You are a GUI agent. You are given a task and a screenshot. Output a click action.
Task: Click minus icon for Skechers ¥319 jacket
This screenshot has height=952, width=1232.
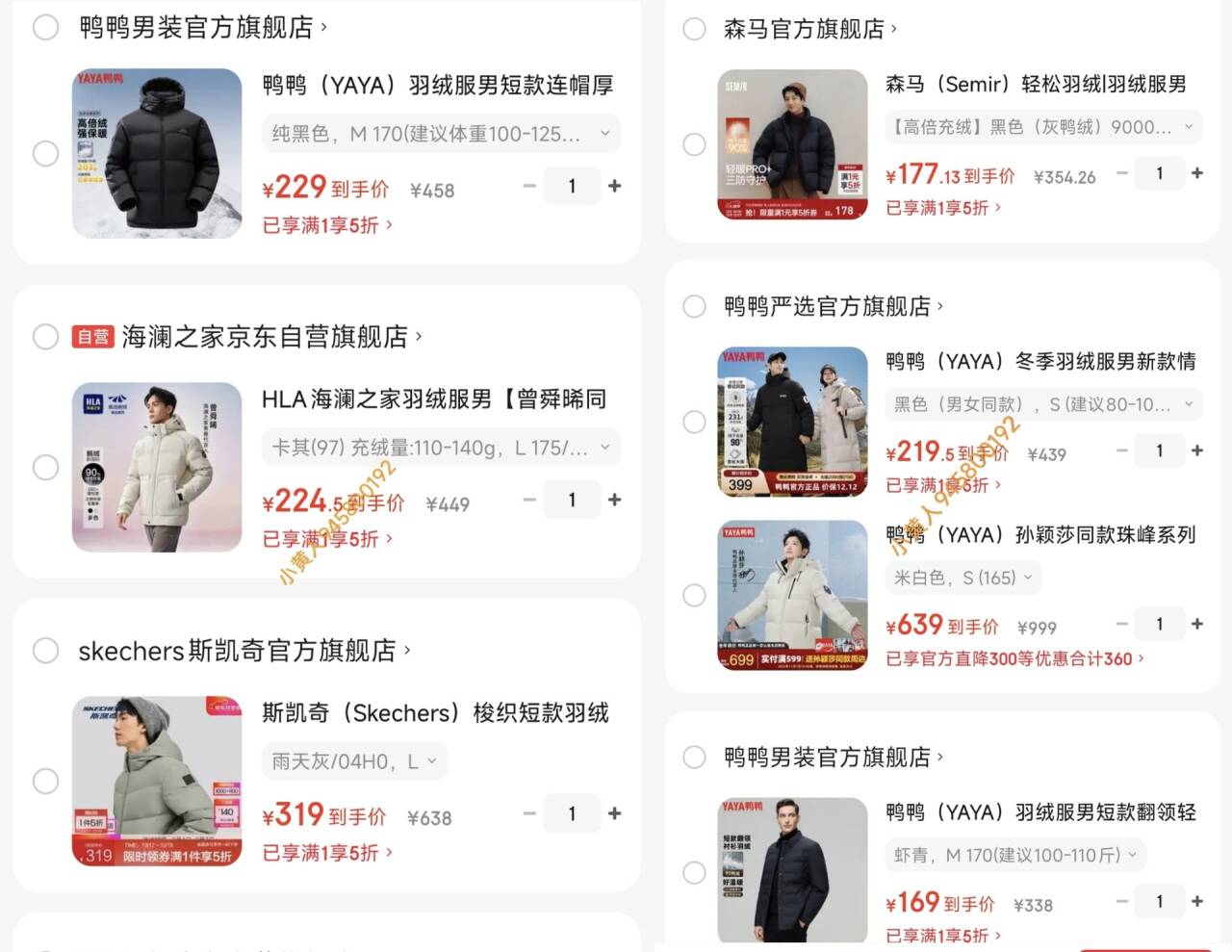[x=529, y=813]
